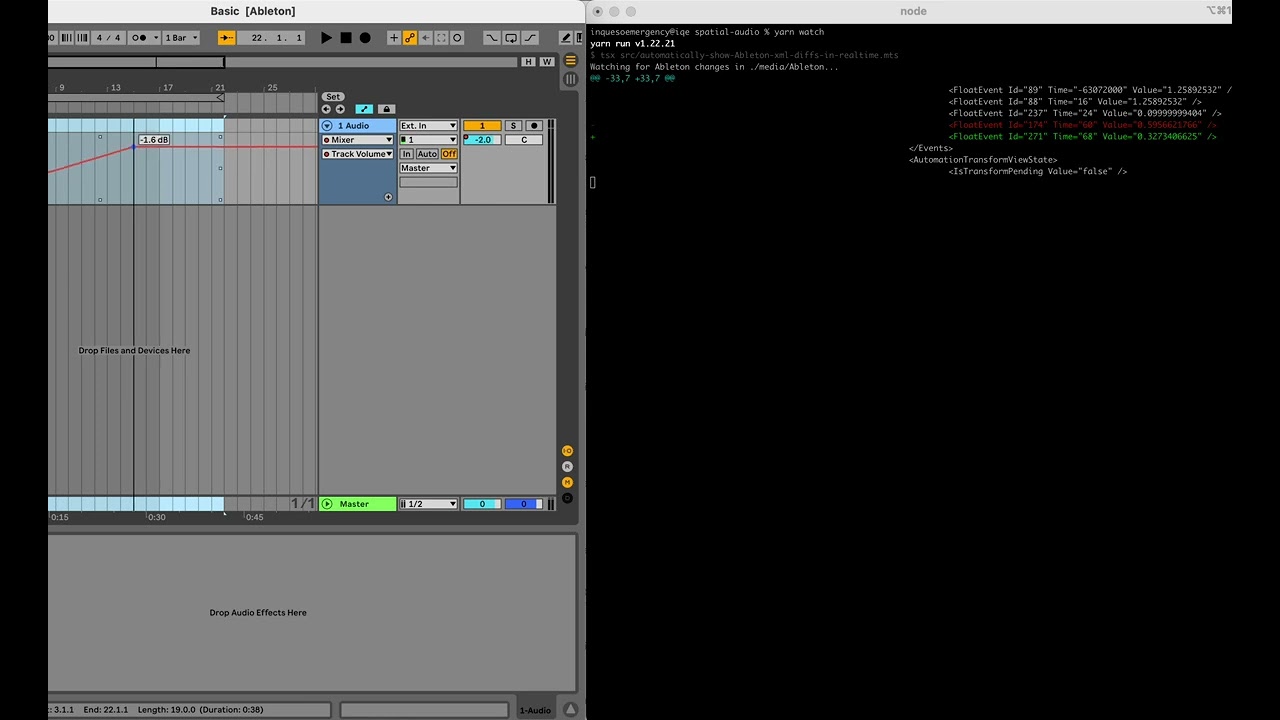
Task: Click the Master volume slider
Action: (x=482, y=504)
